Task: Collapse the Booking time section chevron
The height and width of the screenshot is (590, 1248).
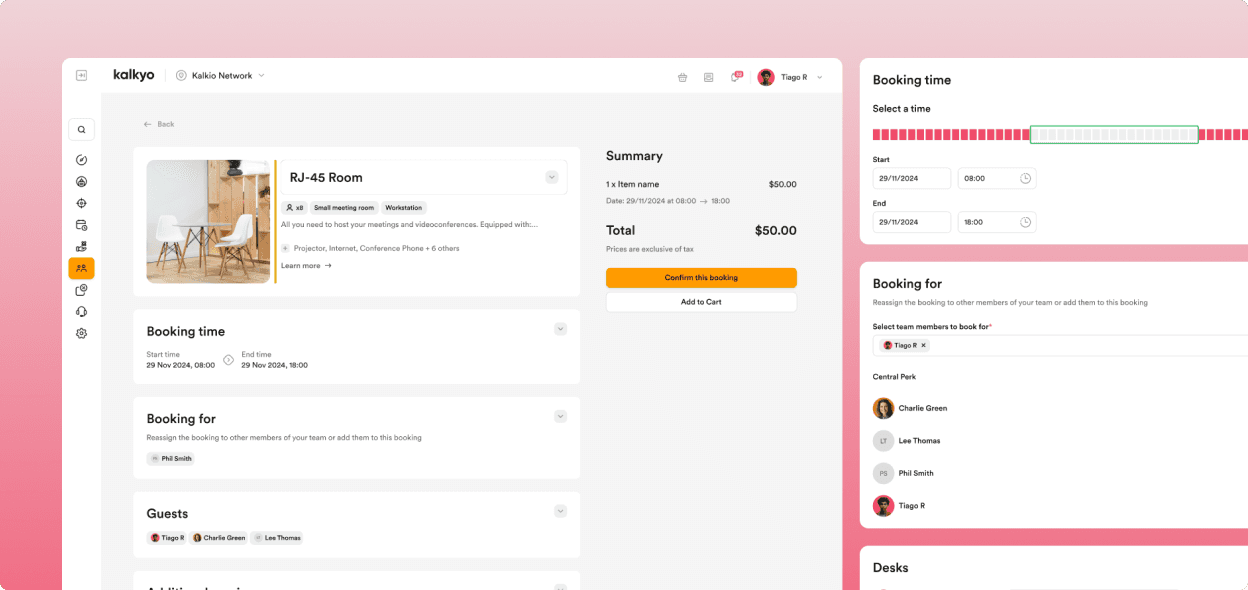Action: [560, 329]
